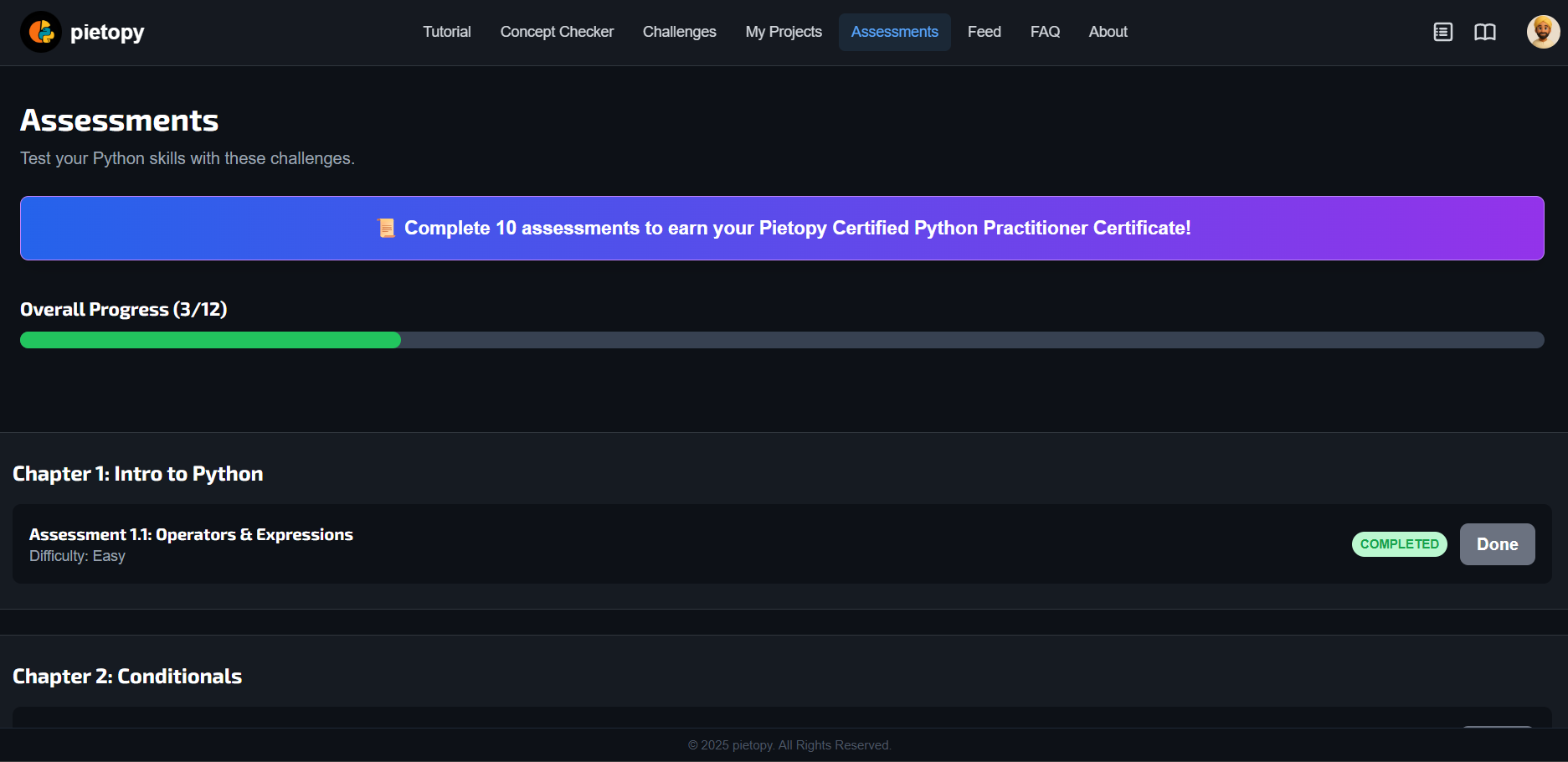
Task: Expand Chapter 1: Intro to Python
Action: coord(137,473)
